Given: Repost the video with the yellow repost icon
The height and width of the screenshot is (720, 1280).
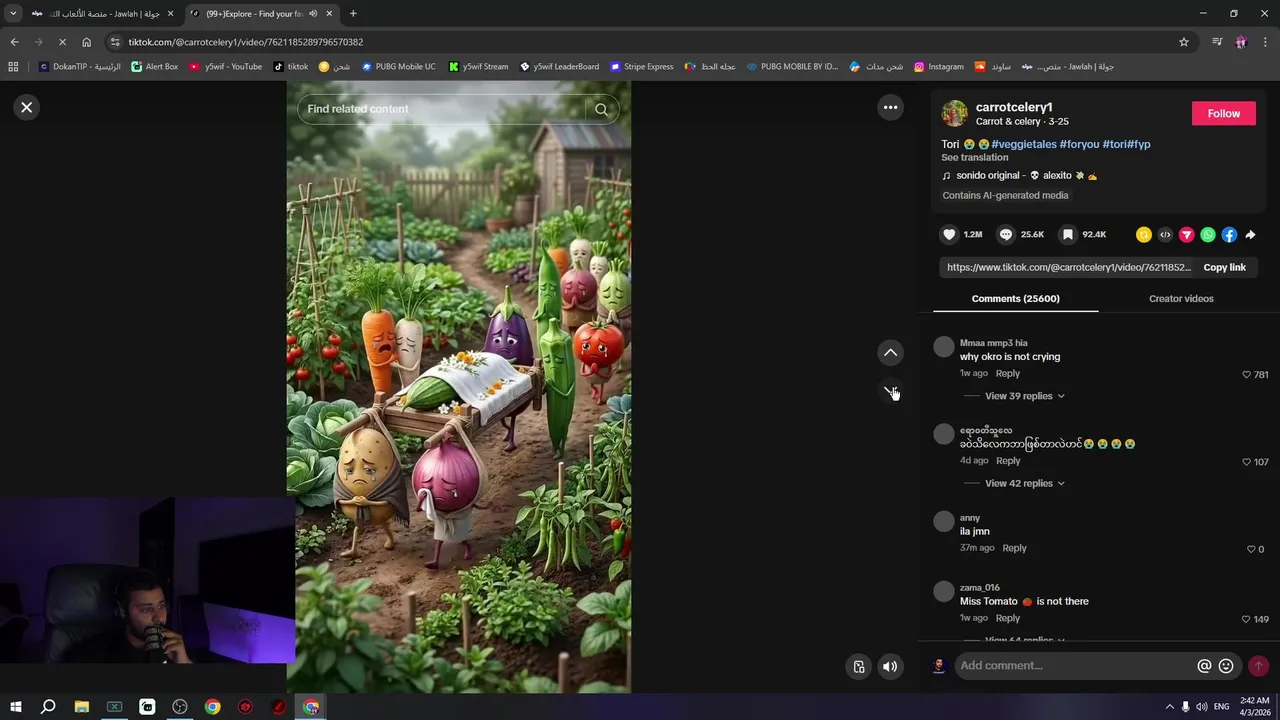Looking at the screenshot, I should coord(1144,235).
